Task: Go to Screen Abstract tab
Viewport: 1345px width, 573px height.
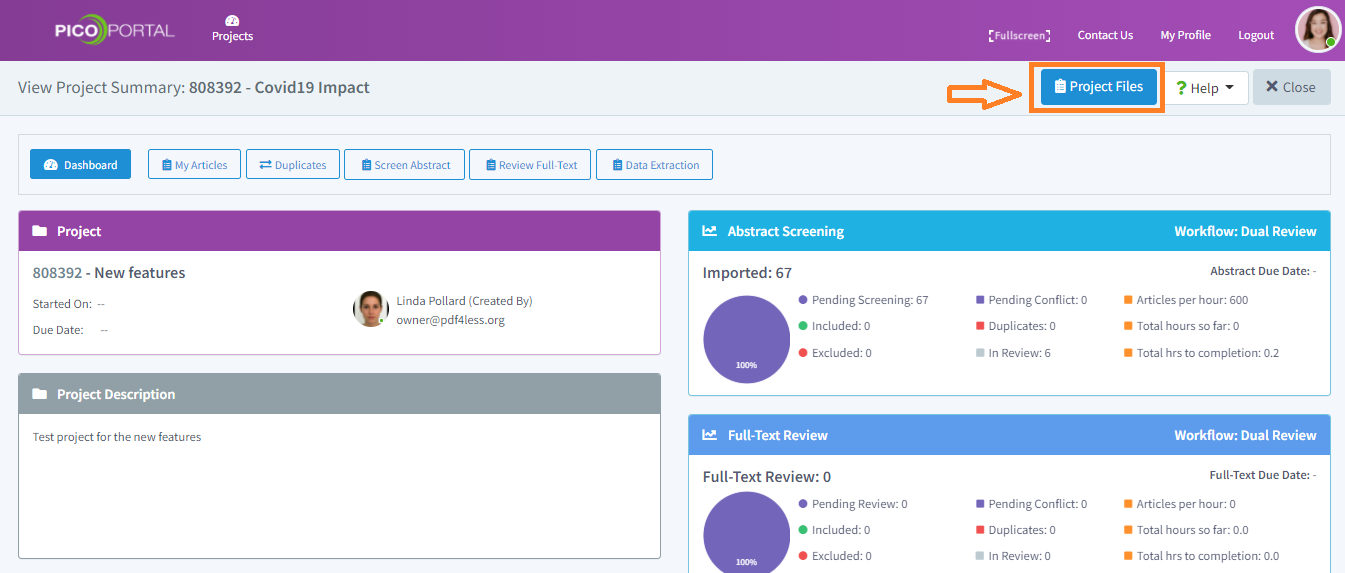Action: click(404, 165)
